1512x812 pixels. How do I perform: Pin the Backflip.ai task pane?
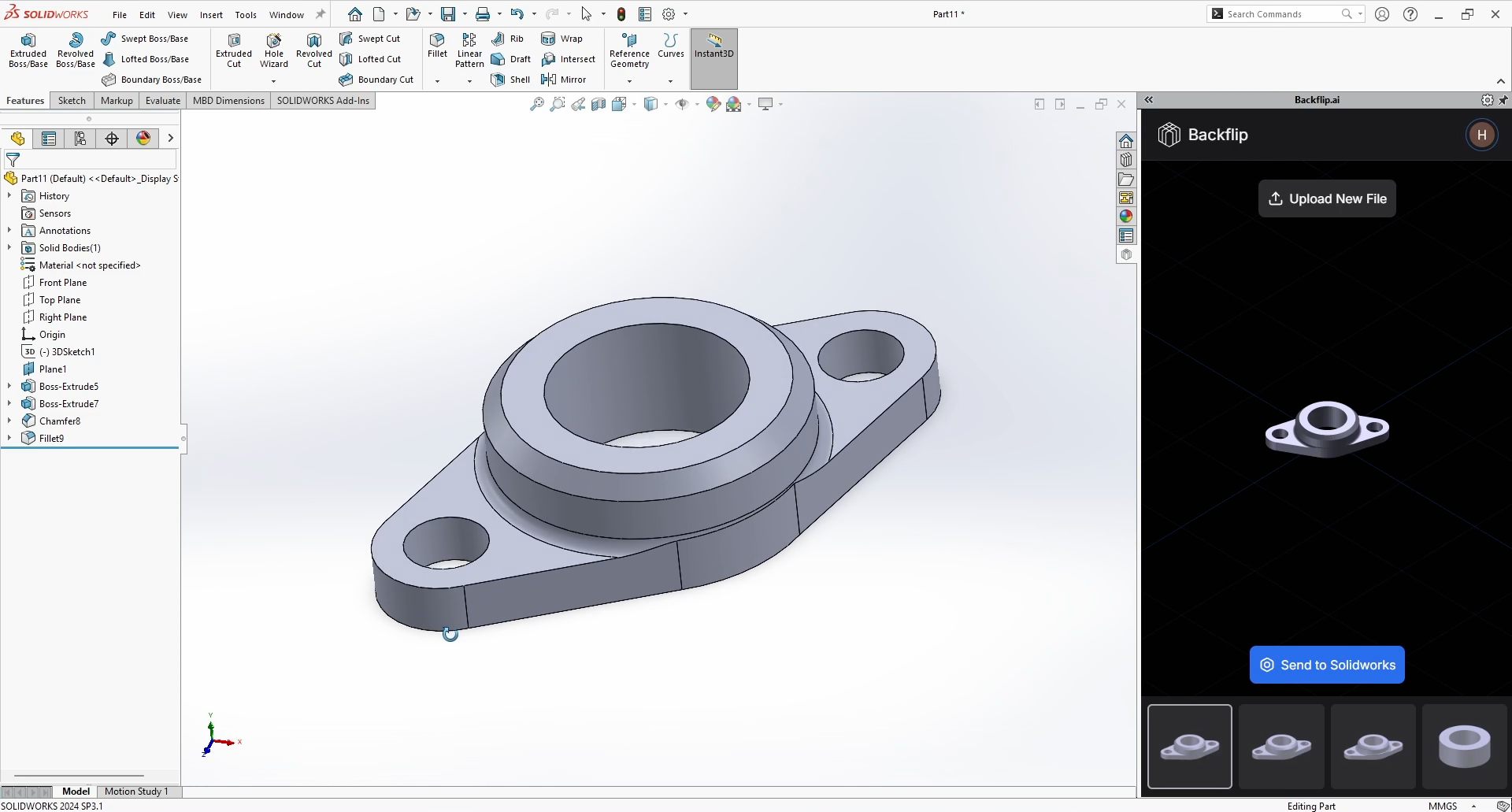tap(1503, 100)
